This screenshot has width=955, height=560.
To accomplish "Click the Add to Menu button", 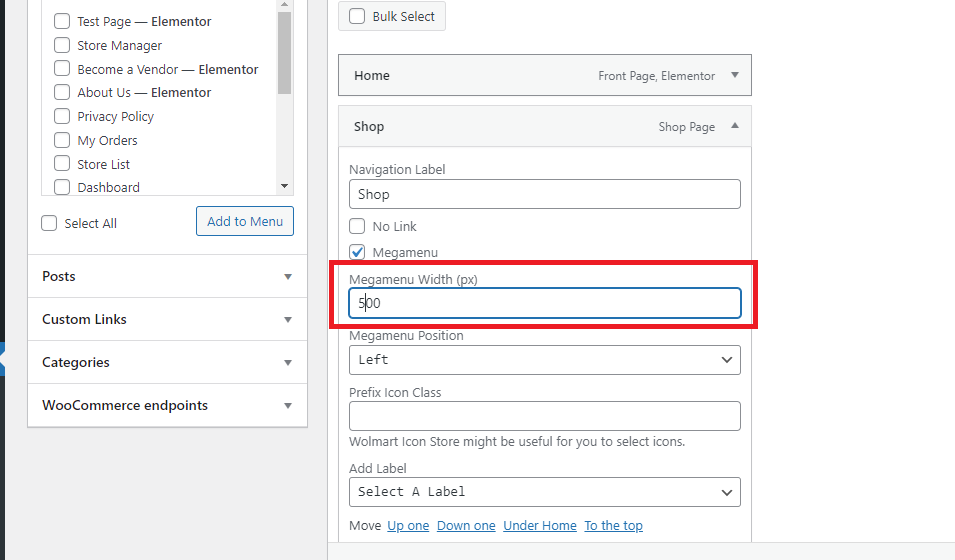I will point(245,221).
